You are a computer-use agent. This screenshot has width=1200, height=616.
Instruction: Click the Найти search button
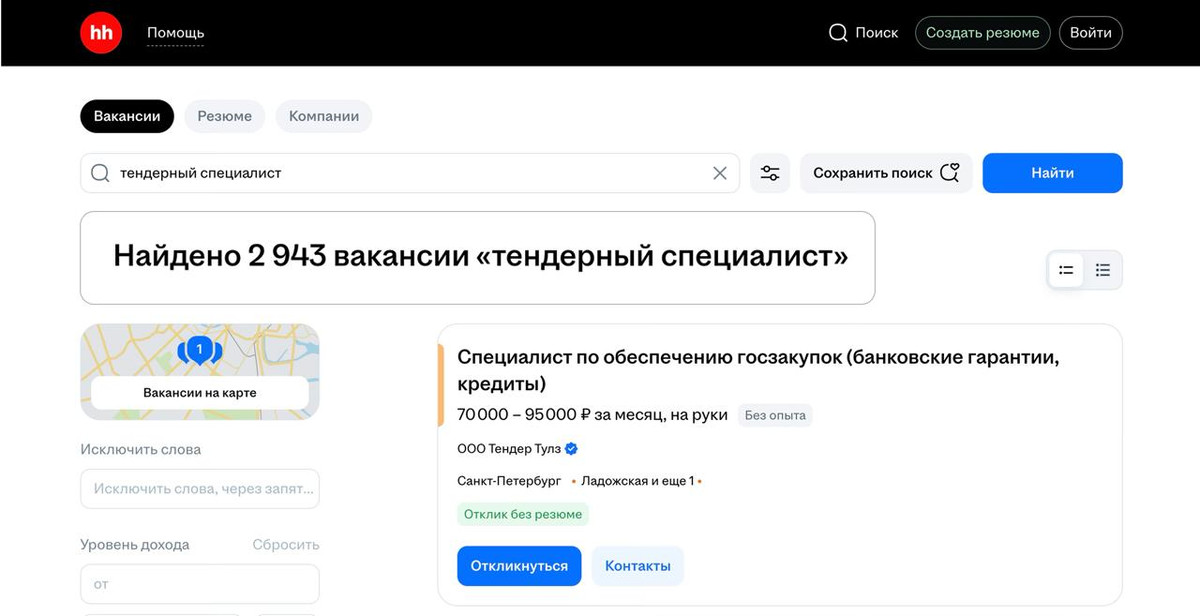click(1052, 173)
